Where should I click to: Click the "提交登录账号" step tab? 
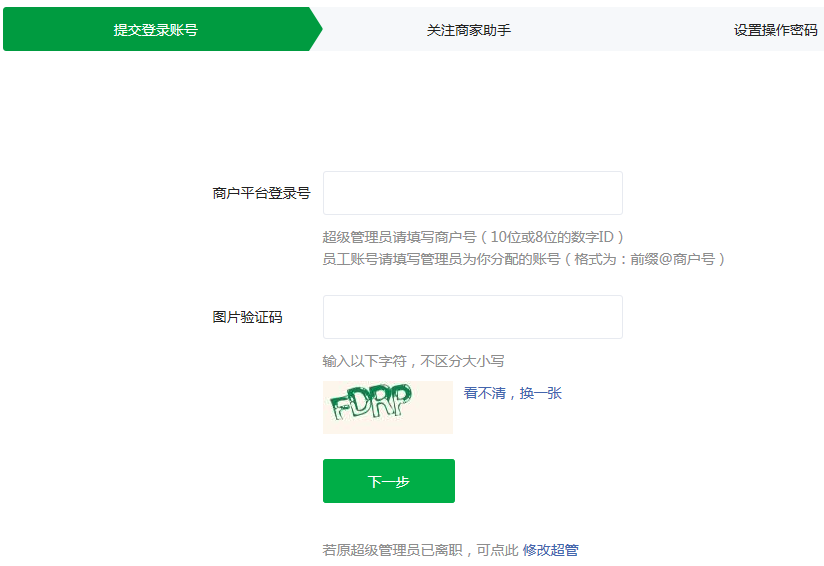point(155,30)
